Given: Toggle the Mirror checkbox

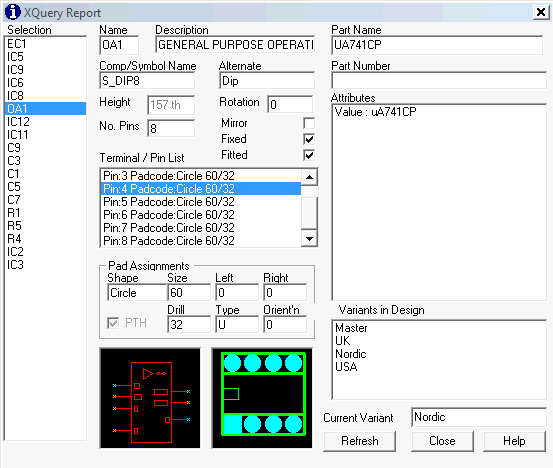Looking at the screenshot, I should [309, 123].
